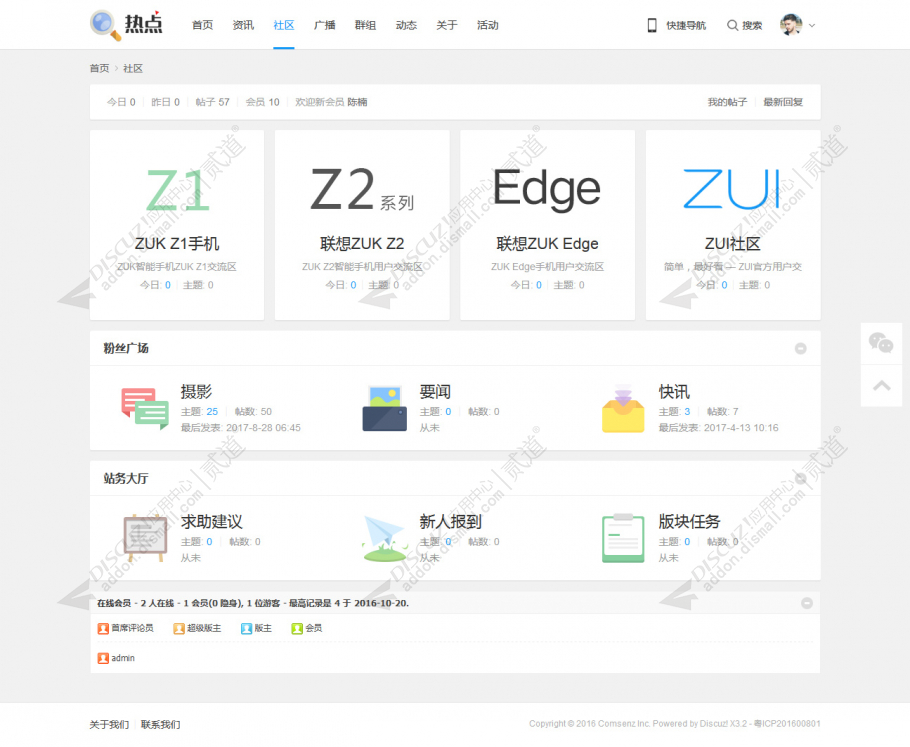Screen dimensions: 910x747
Task: Click the green Z1 forum logo
Action: point(177,190)
